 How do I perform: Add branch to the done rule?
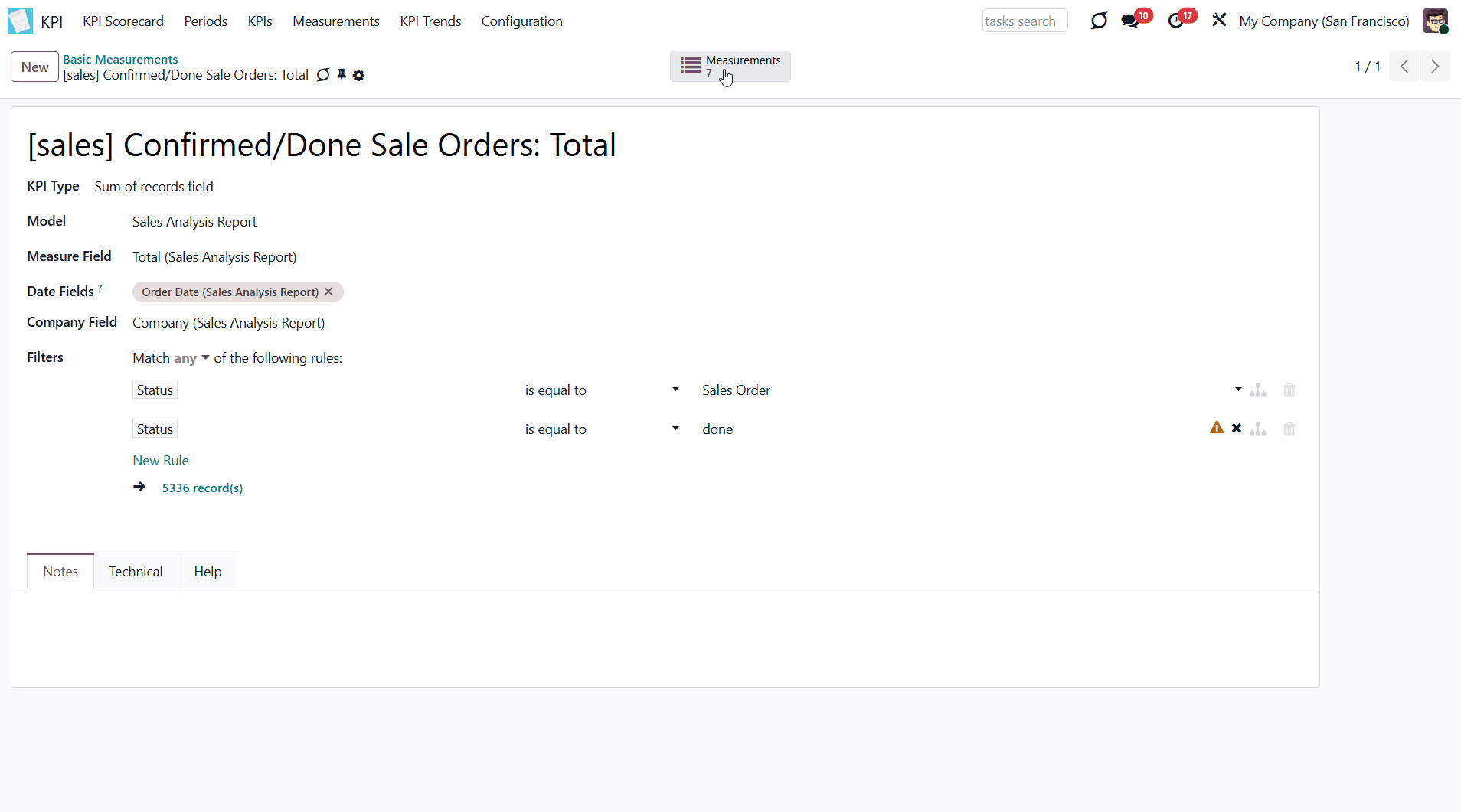coord(1258,429)
